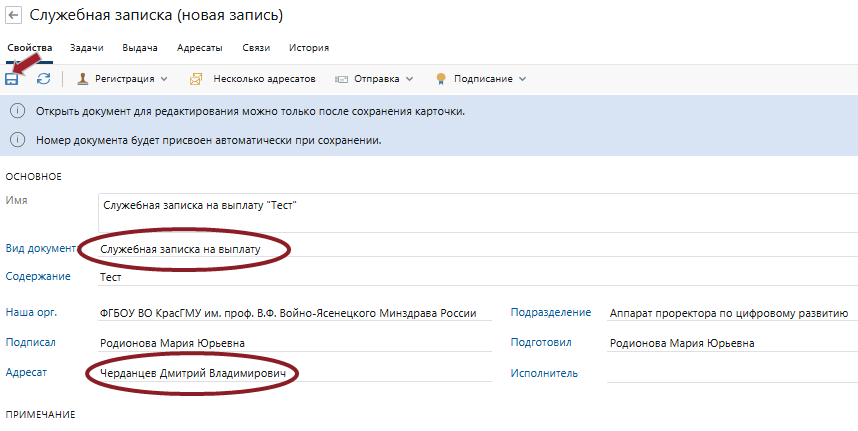Click the Подписание medal icon

[x=440, y=79]
